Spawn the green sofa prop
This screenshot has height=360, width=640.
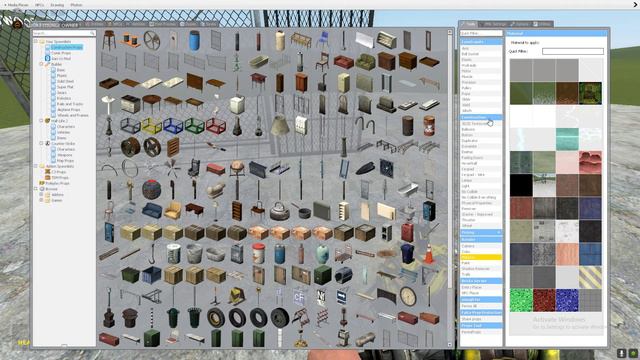pos(365,62)
